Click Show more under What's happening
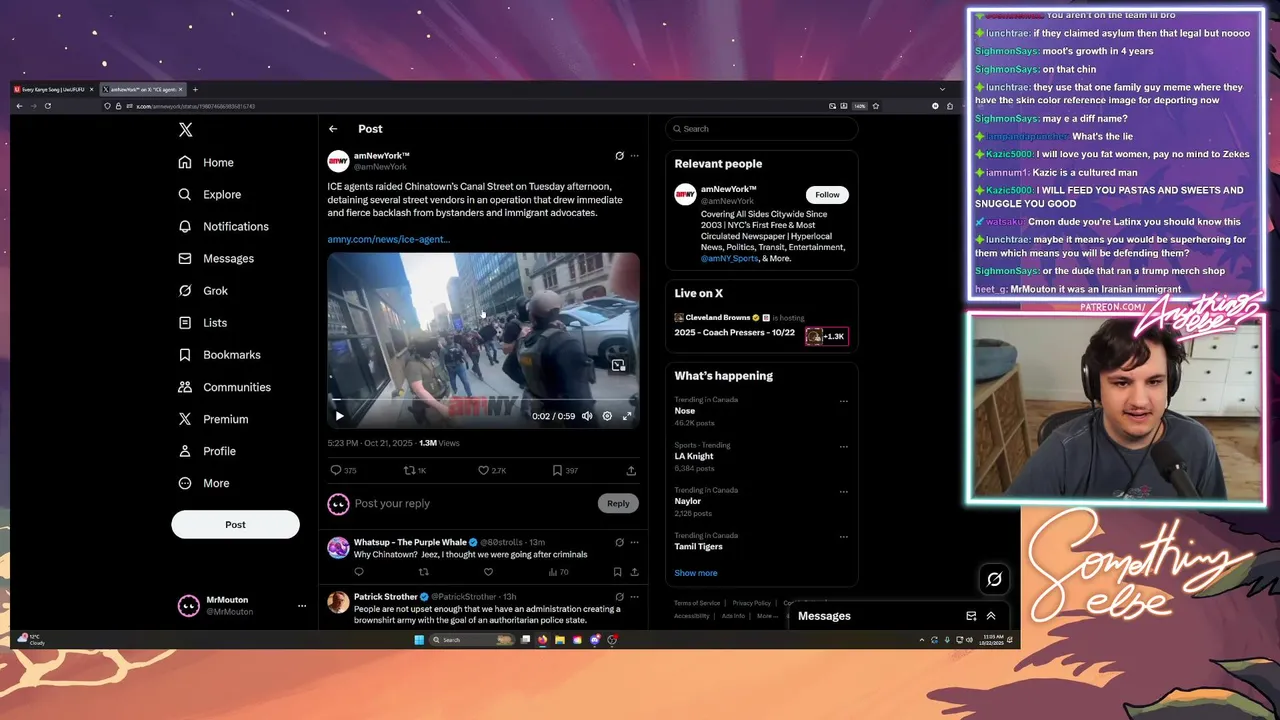Viewport: 1280px width, 720px height. click(695, 573)
